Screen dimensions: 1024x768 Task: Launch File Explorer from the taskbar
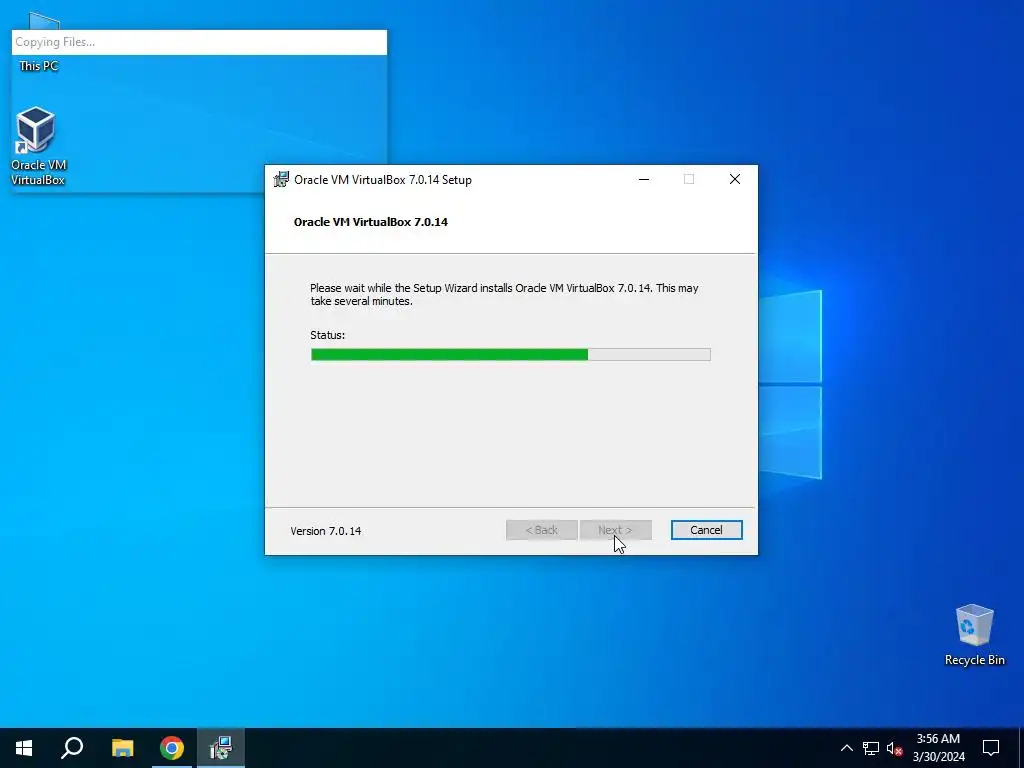pyautogui.click(x=122, y=748)
